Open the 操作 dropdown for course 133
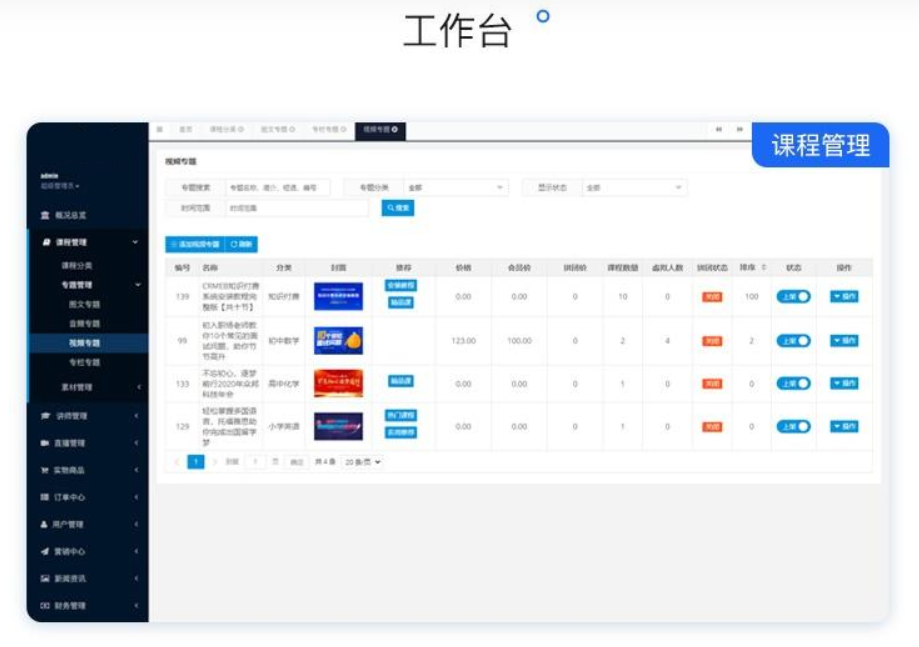The width and height of the screenshot is (919, 647). click(844, 383)
